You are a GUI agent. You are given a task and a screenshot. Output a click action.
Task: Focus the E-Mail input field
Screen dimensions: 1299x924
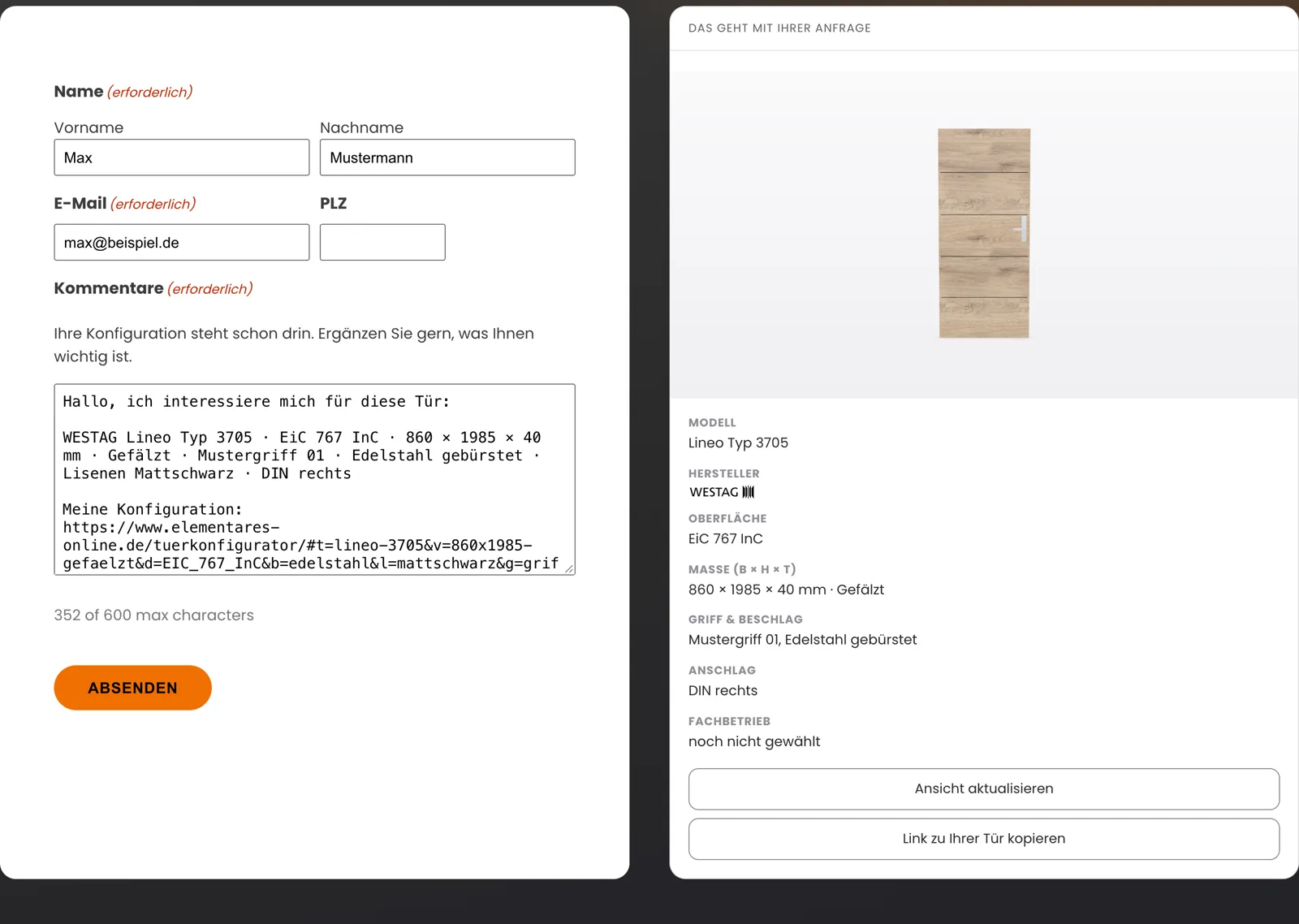click(x=182, y=242)
